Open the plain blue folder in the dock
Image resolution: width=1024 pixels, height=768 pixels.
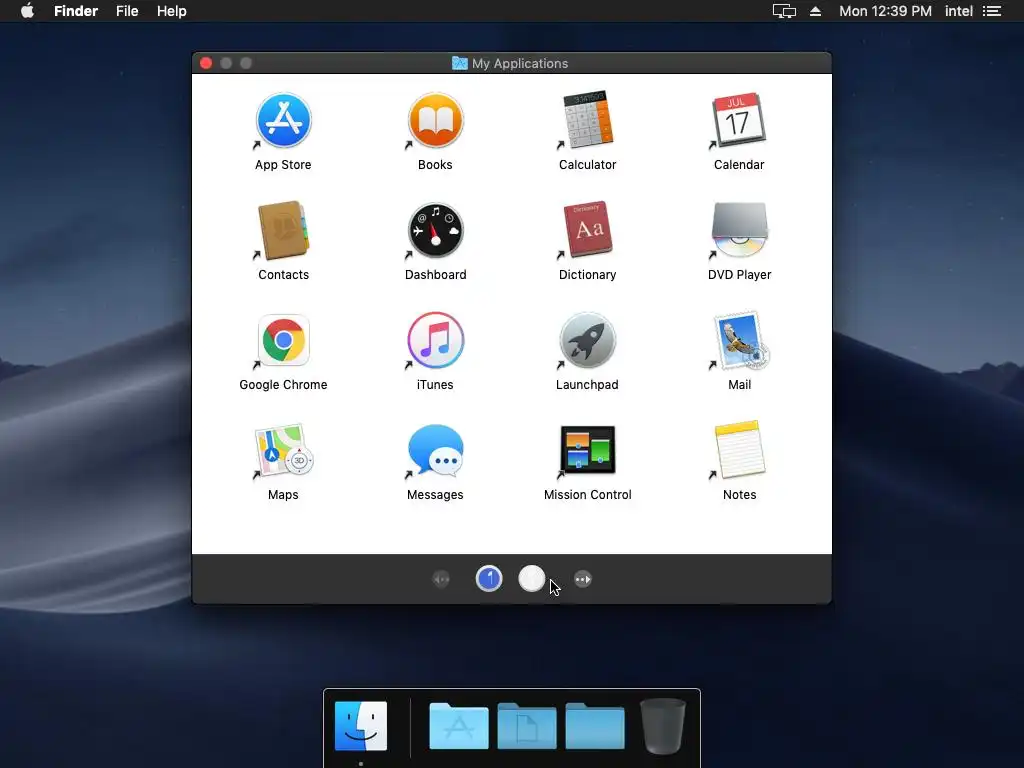(x=595, y=726)
